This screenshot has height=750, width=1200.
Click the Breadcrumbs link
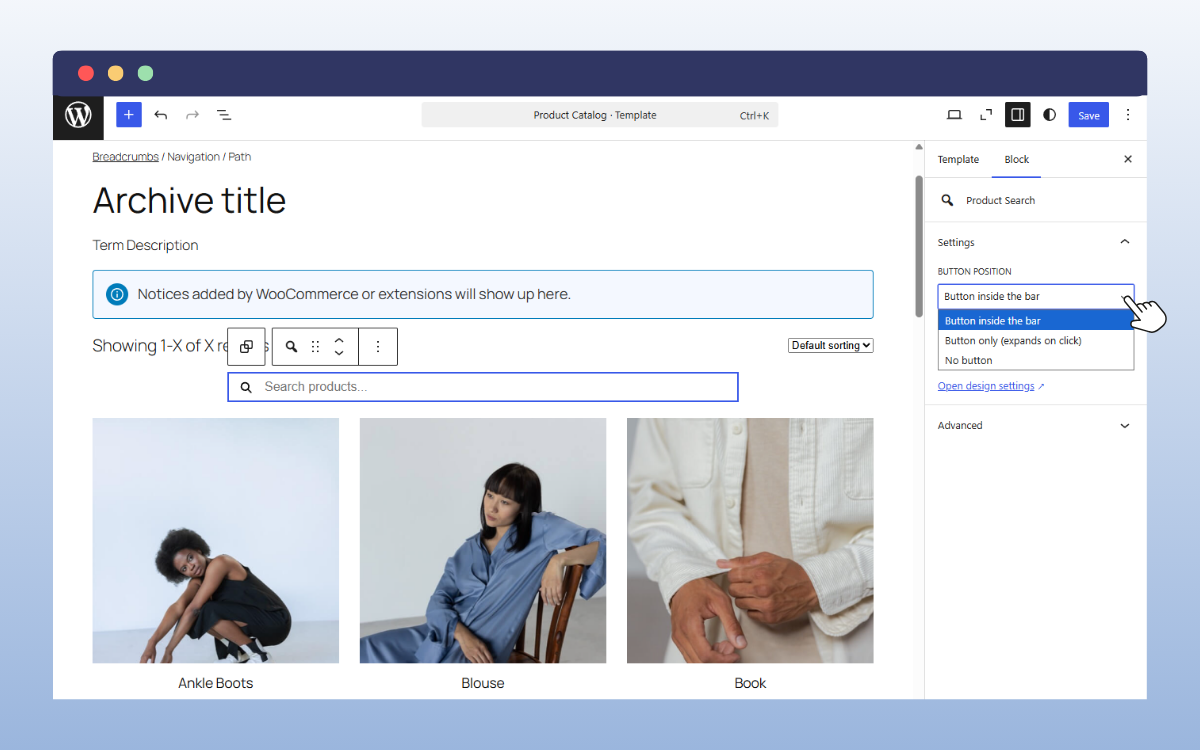pos(125,157)
